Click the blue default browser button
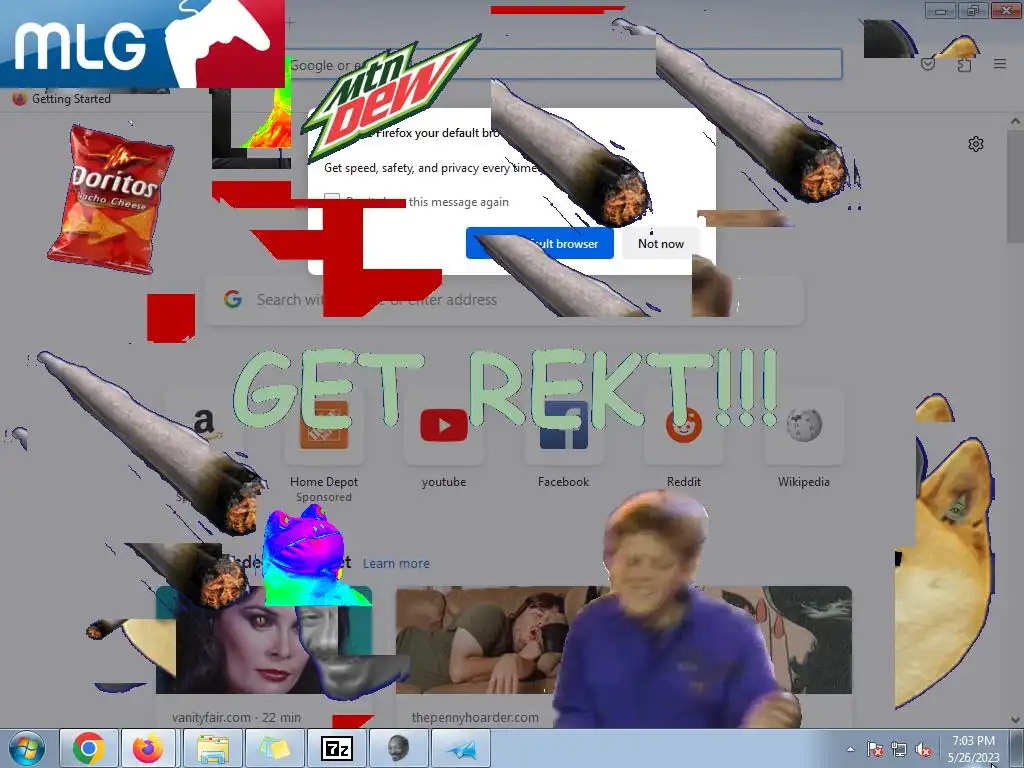Screen dimensions: 1024x768 point(539,244)
